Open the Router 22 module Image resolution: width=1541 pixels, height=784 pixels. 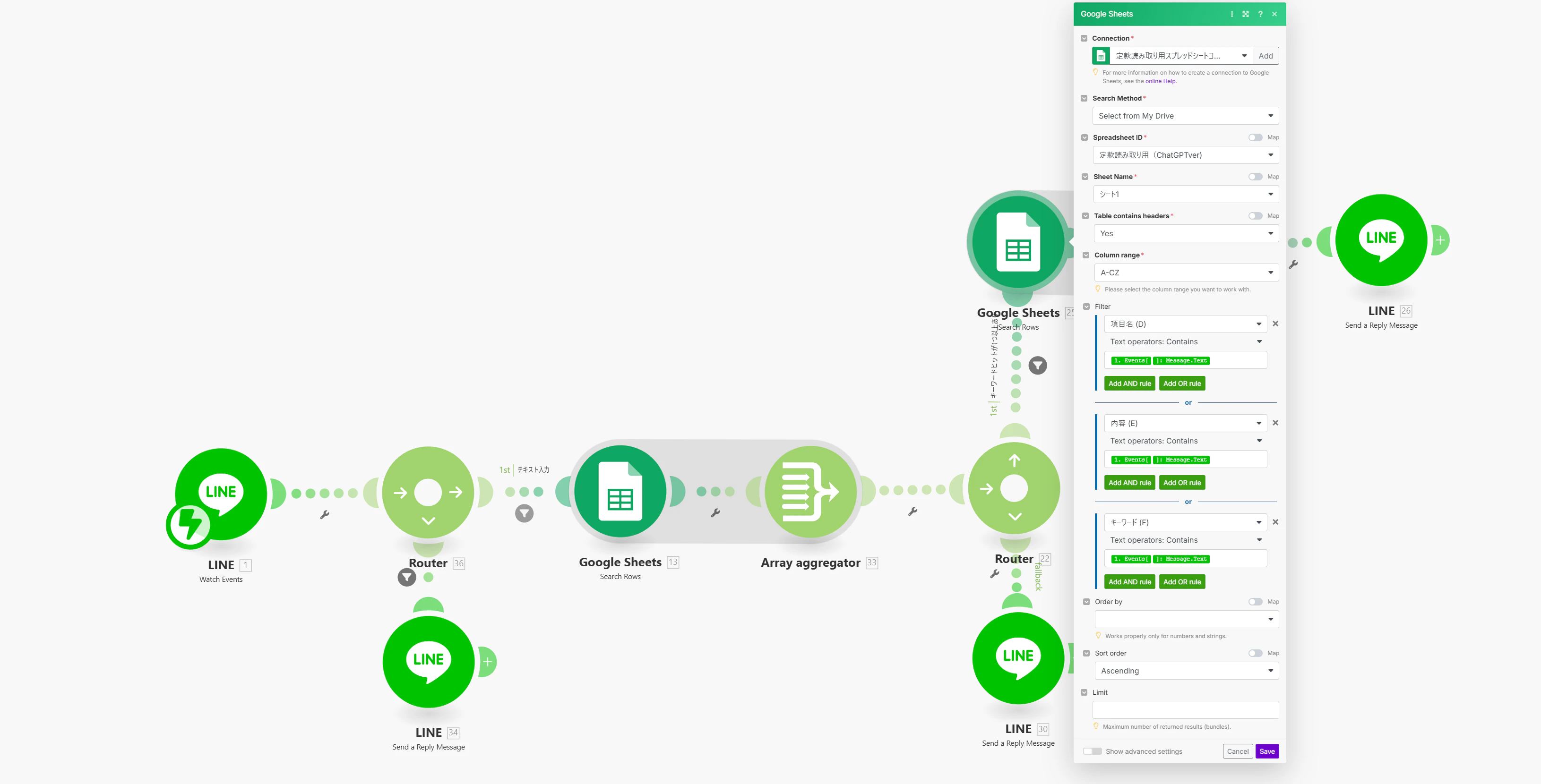coord(1014,488)
